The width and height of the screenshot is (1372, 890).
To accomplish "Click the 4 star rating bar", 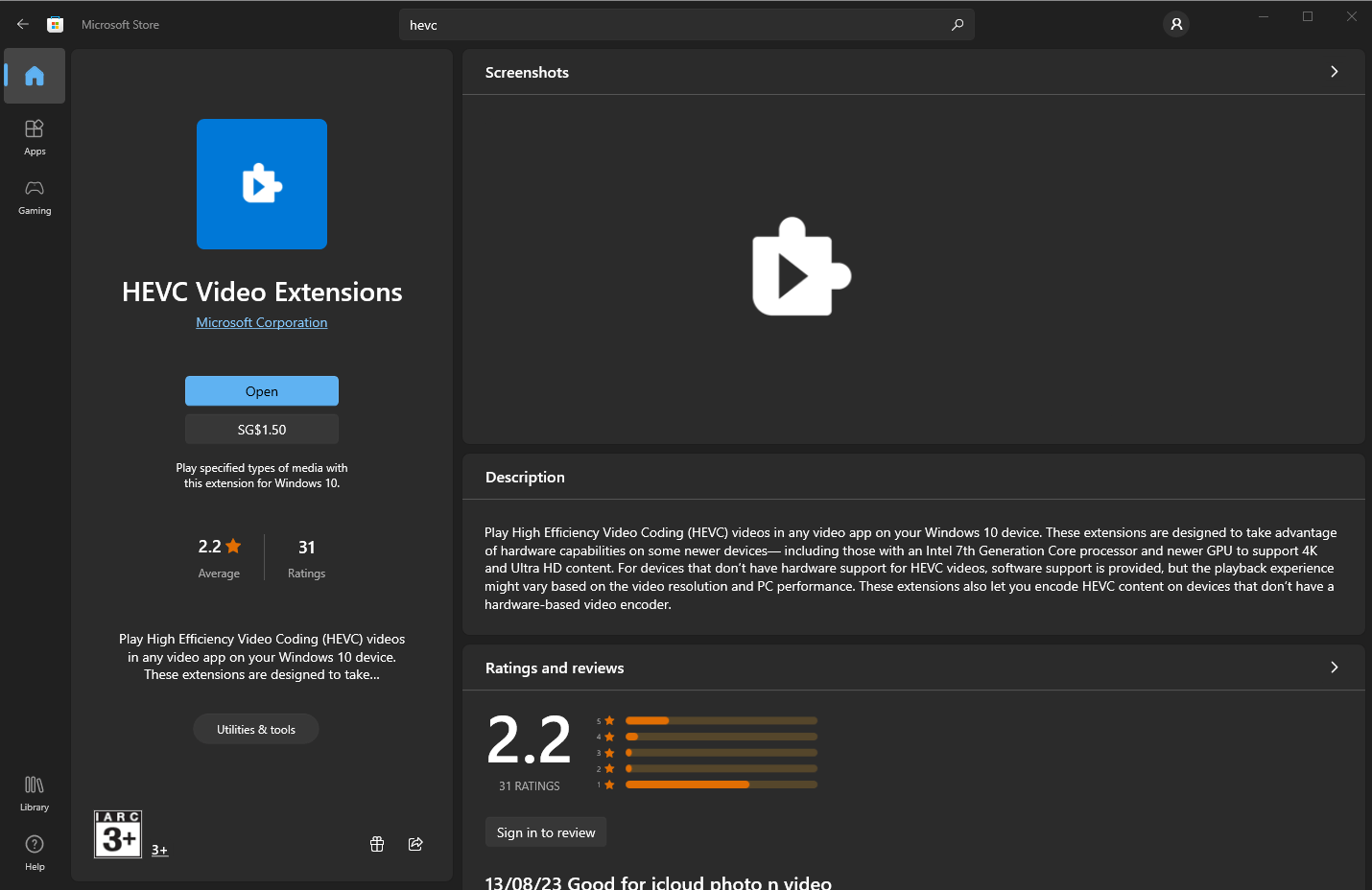I will [x=721, y=737].
